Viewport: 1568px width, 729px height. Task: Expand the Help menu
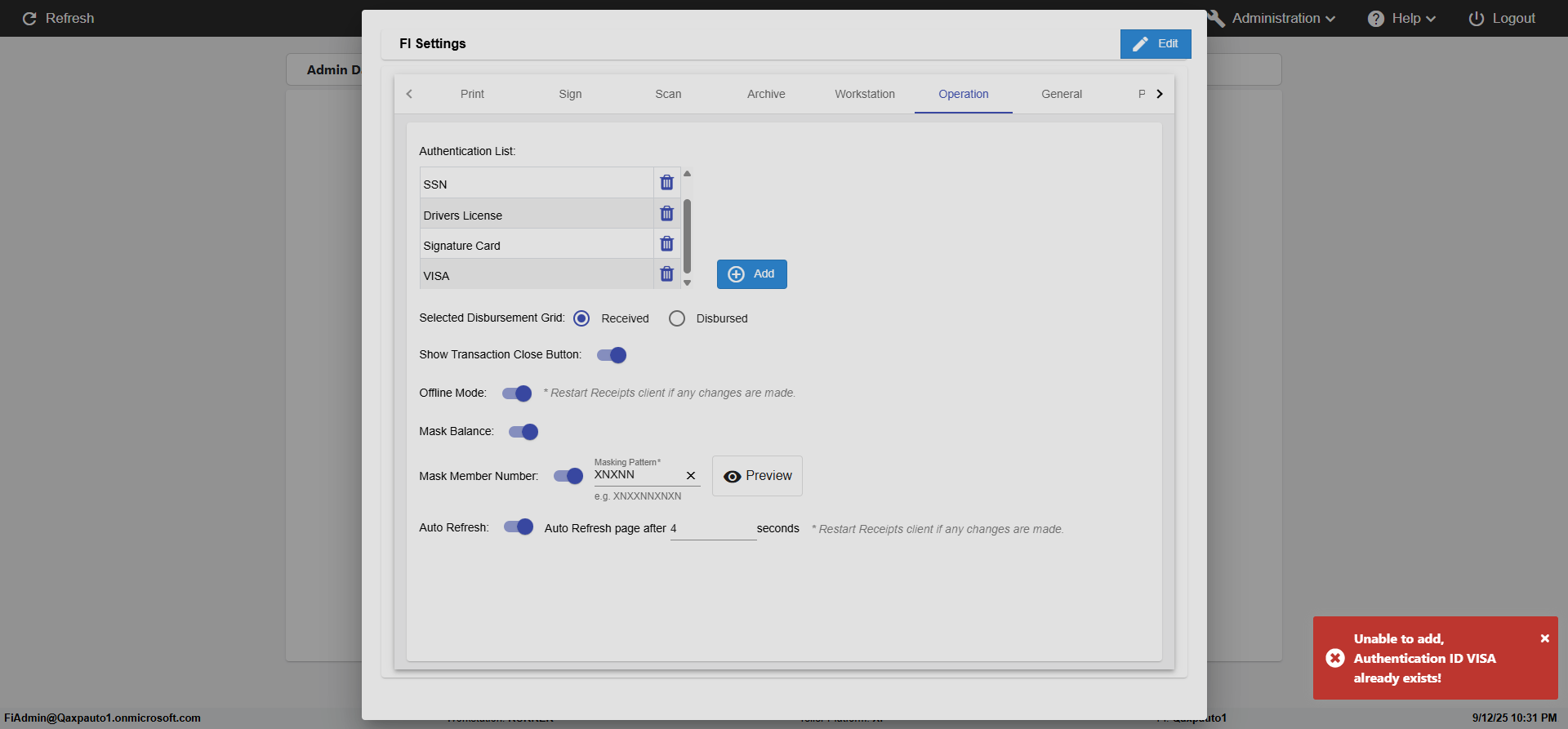coord(1401,18)
